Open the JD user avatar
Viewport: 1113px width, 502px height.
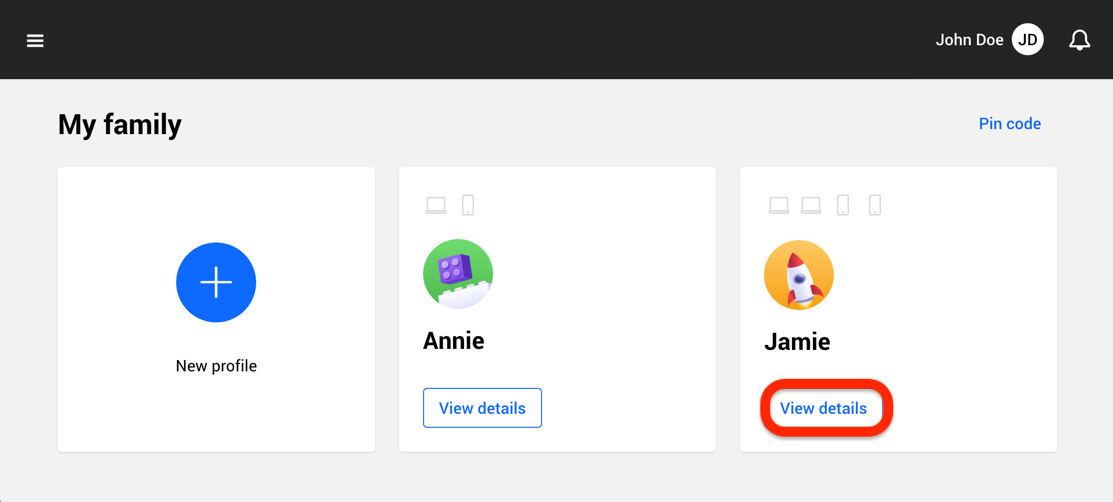(1027, 40)
